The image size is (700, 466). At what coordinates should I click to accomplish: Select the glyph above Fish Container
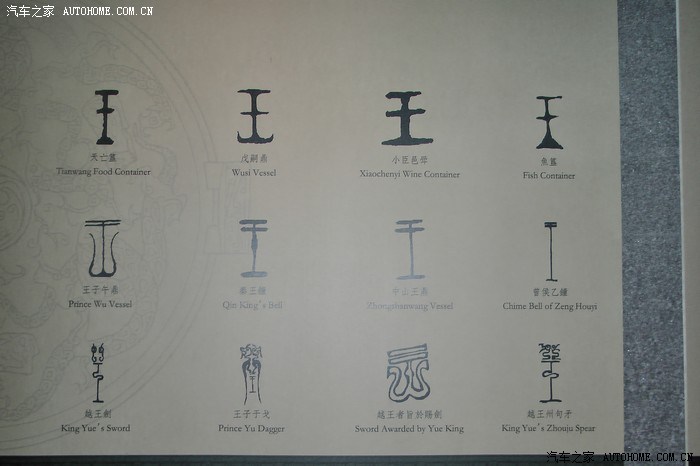click(548, 122)
